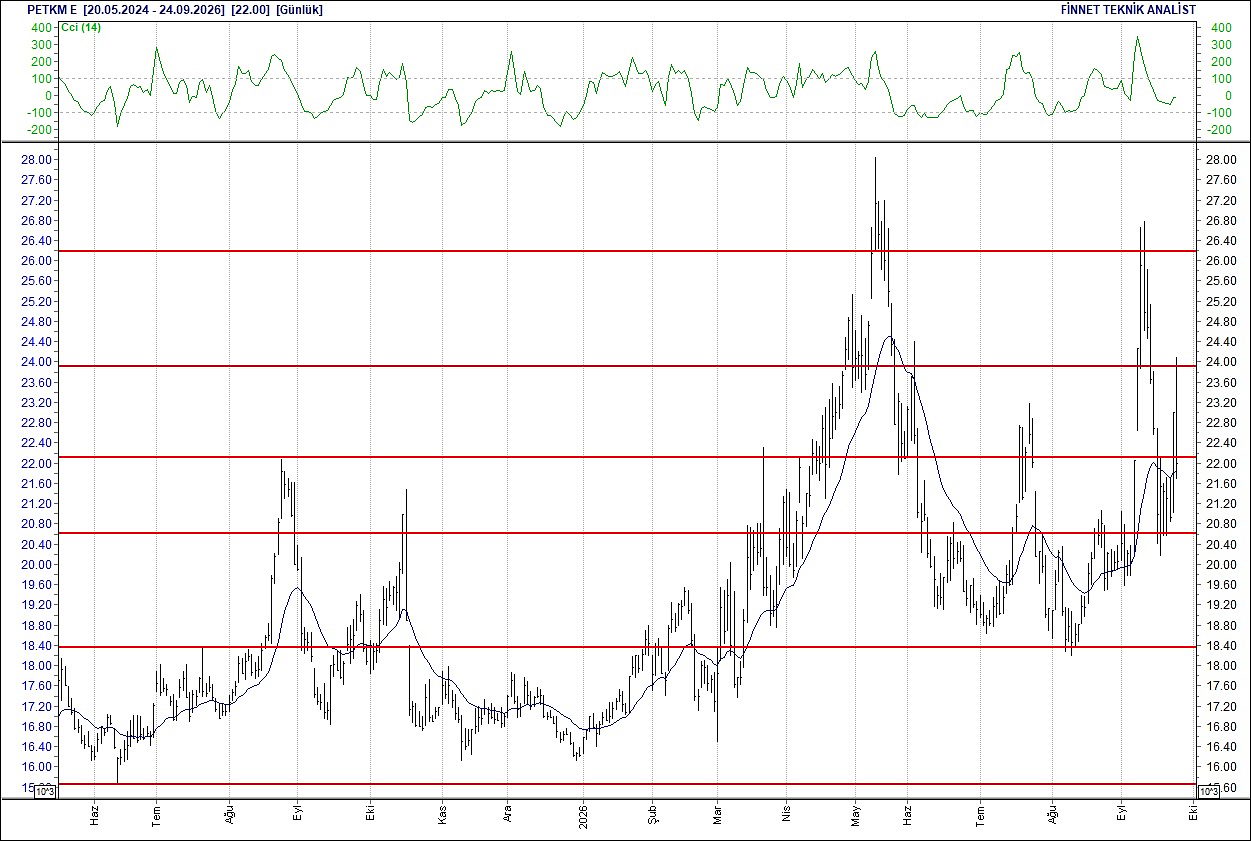Click 20.40 on the left price axis
This screenshot has width=1251, height=841.
click(37, 545)
